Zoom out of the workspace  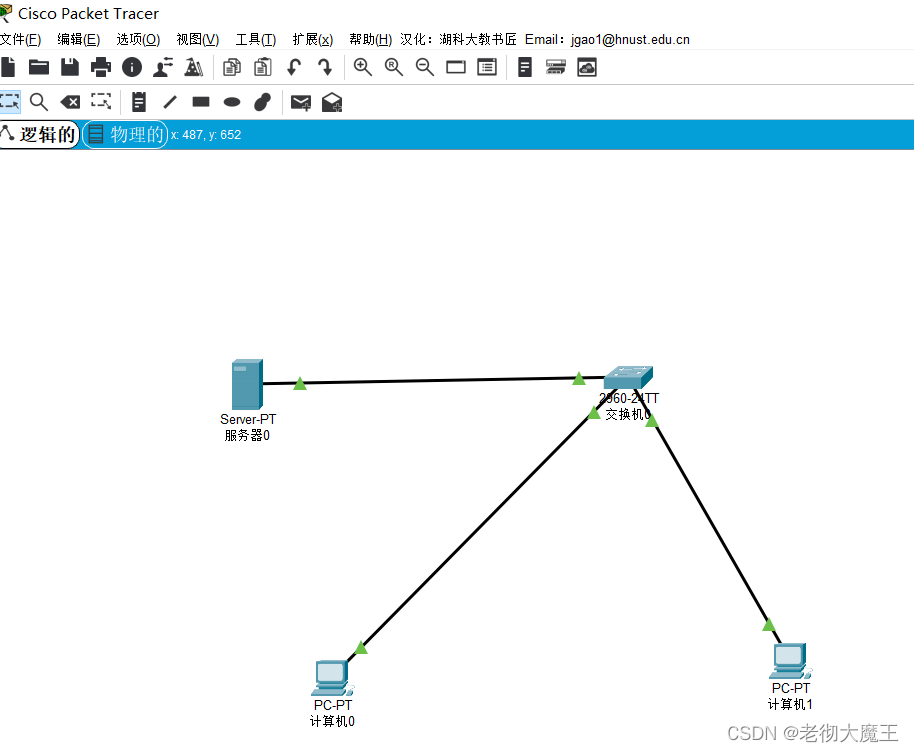(424, 67)
